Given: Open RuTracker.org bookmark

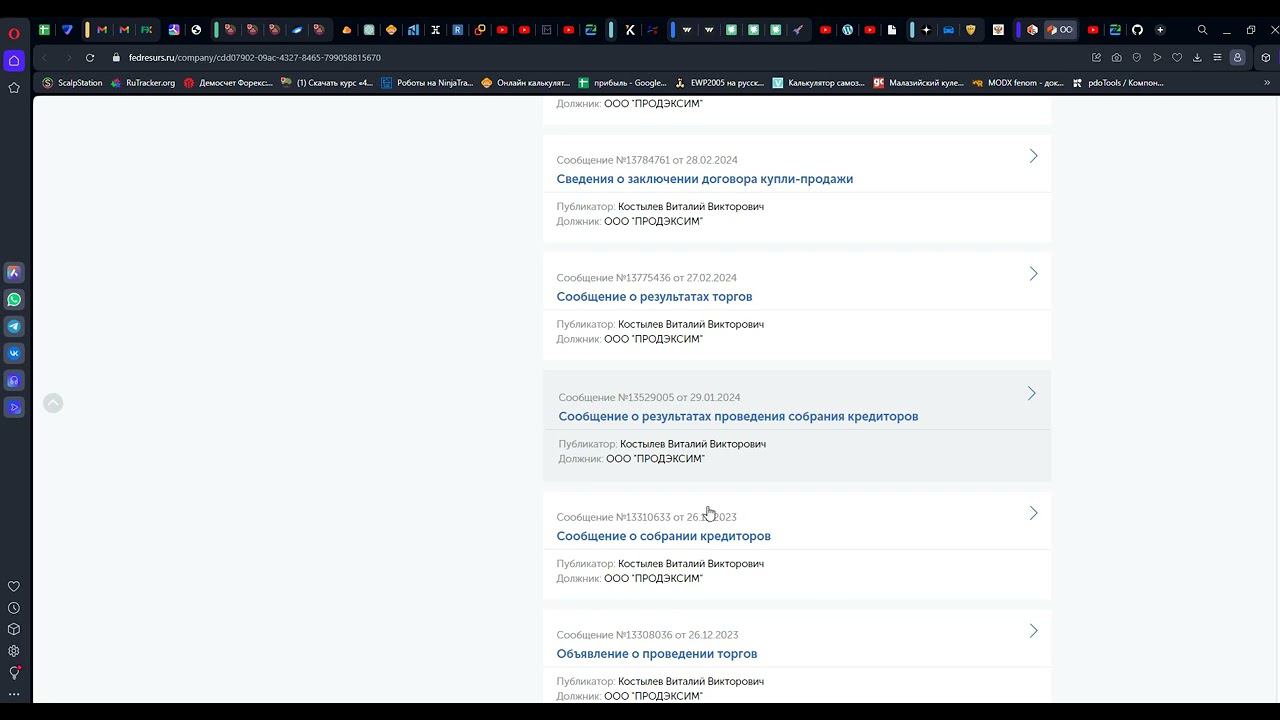Looking at the screenshot, I should [x=143, y=83].
